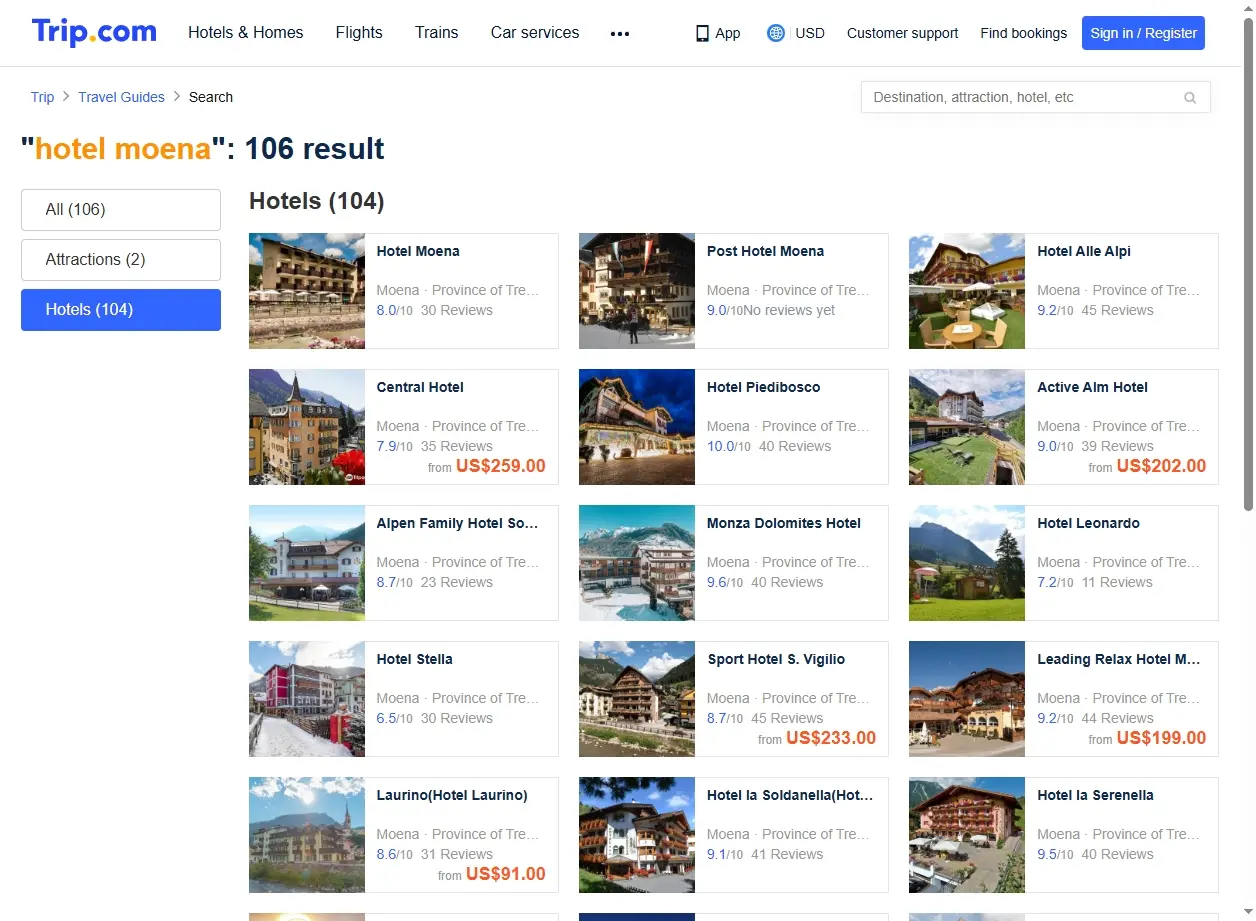Open Flights menu
The width and height of the screenshot is (1256, 921).
point(359,33)
